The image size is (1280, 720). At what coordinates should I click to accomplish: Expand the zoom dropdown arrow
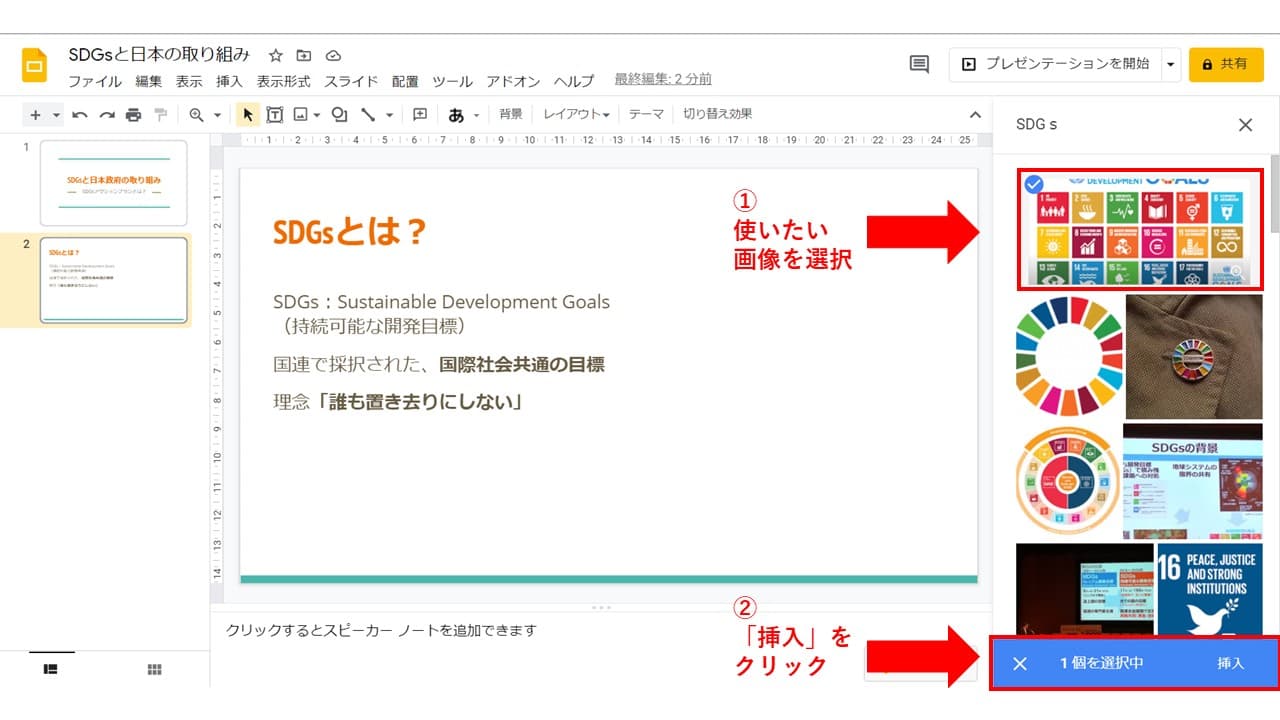[x=217, y=115]
